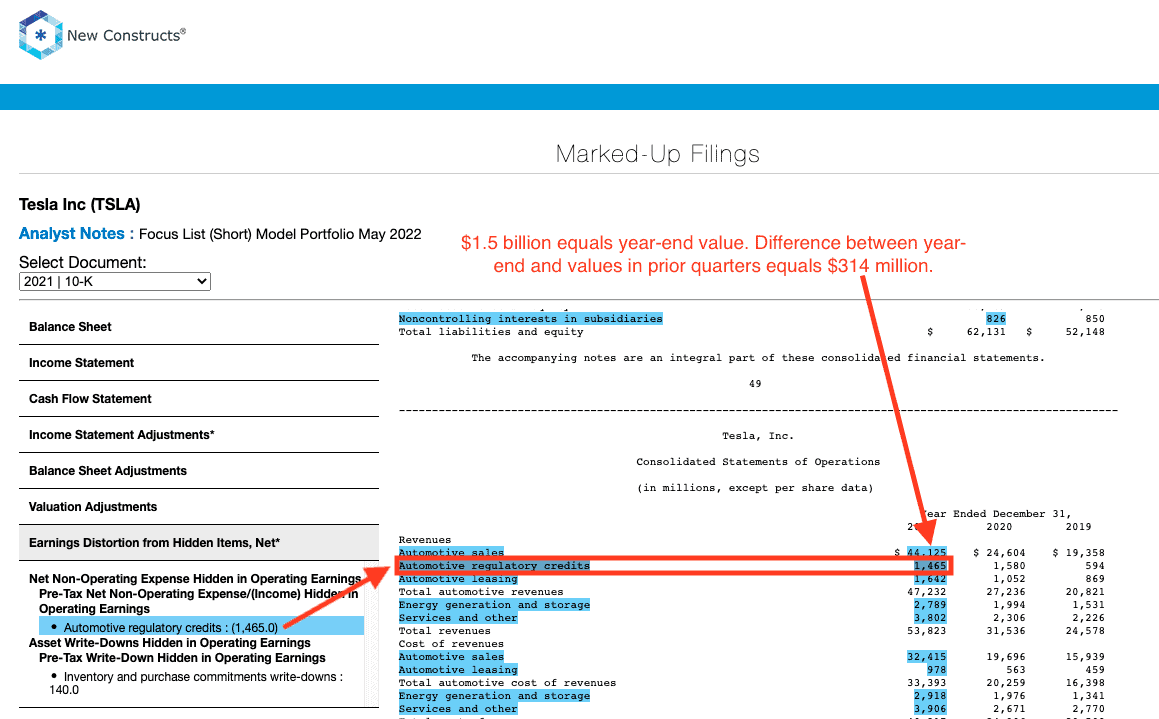Click the highlighted value 32,415
This screenshot has width=1159, height=719.
pos(927,657)
